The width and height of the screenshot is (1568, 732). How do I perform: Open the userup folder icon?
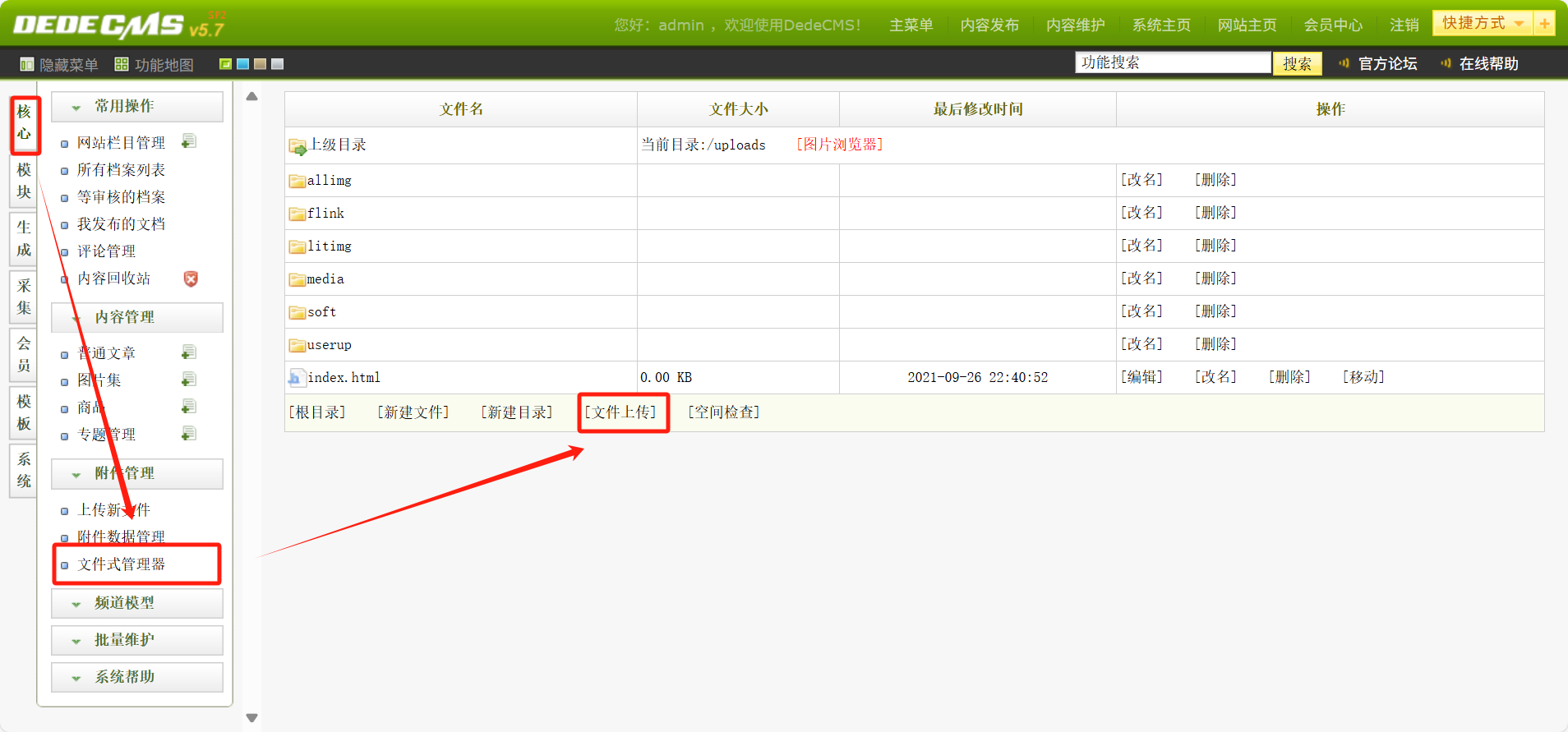coord(297,345)
